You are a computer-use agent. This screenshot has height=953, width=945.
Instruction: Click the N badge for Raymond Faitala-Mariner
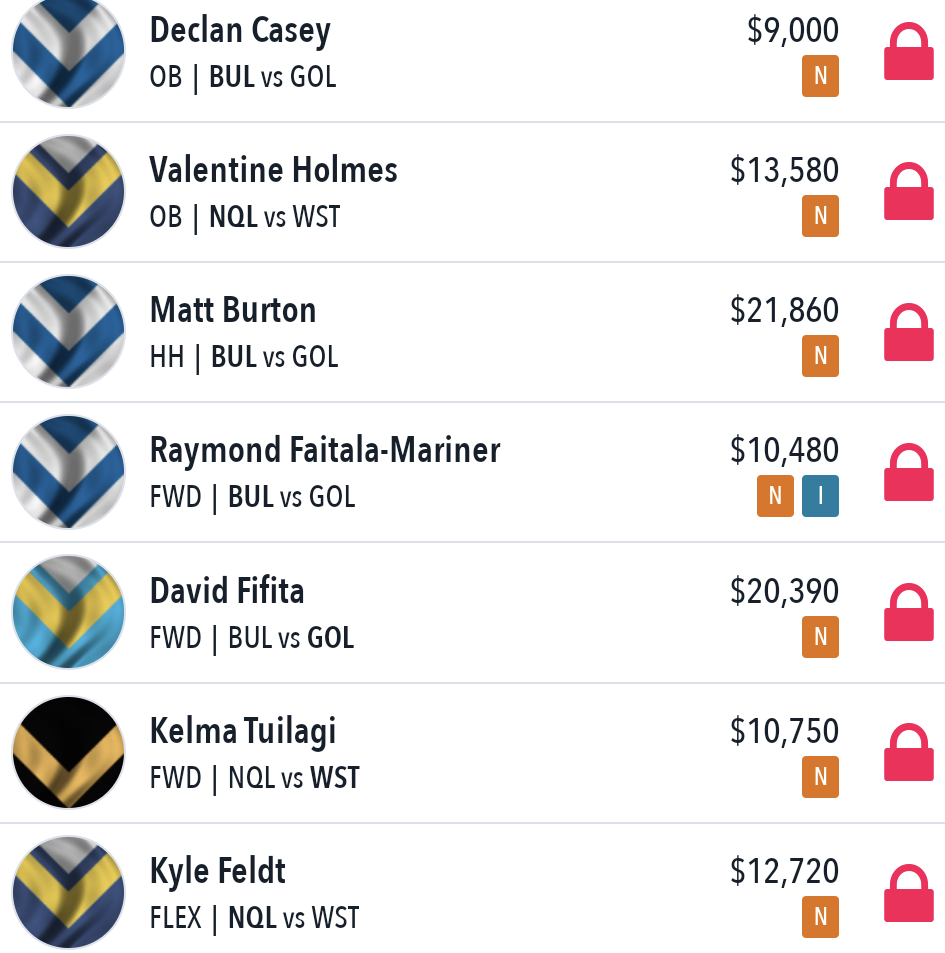pyautogui.click(x=775, y=496)
